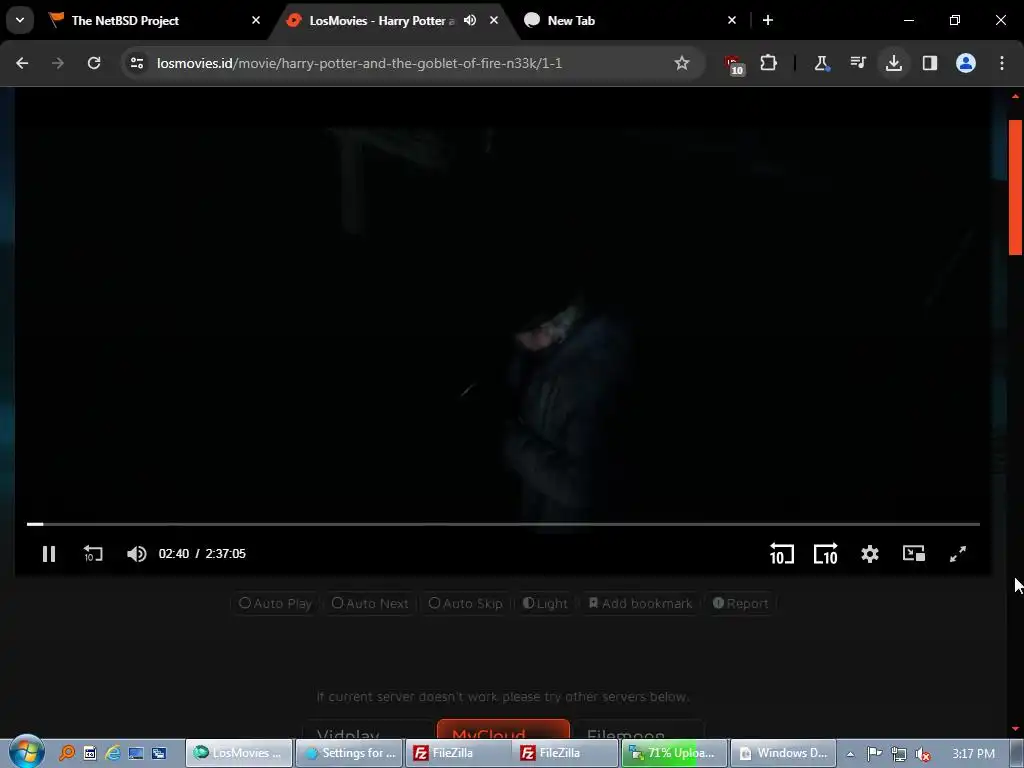Open the Chrome profile menu

(x=966, y=63)
